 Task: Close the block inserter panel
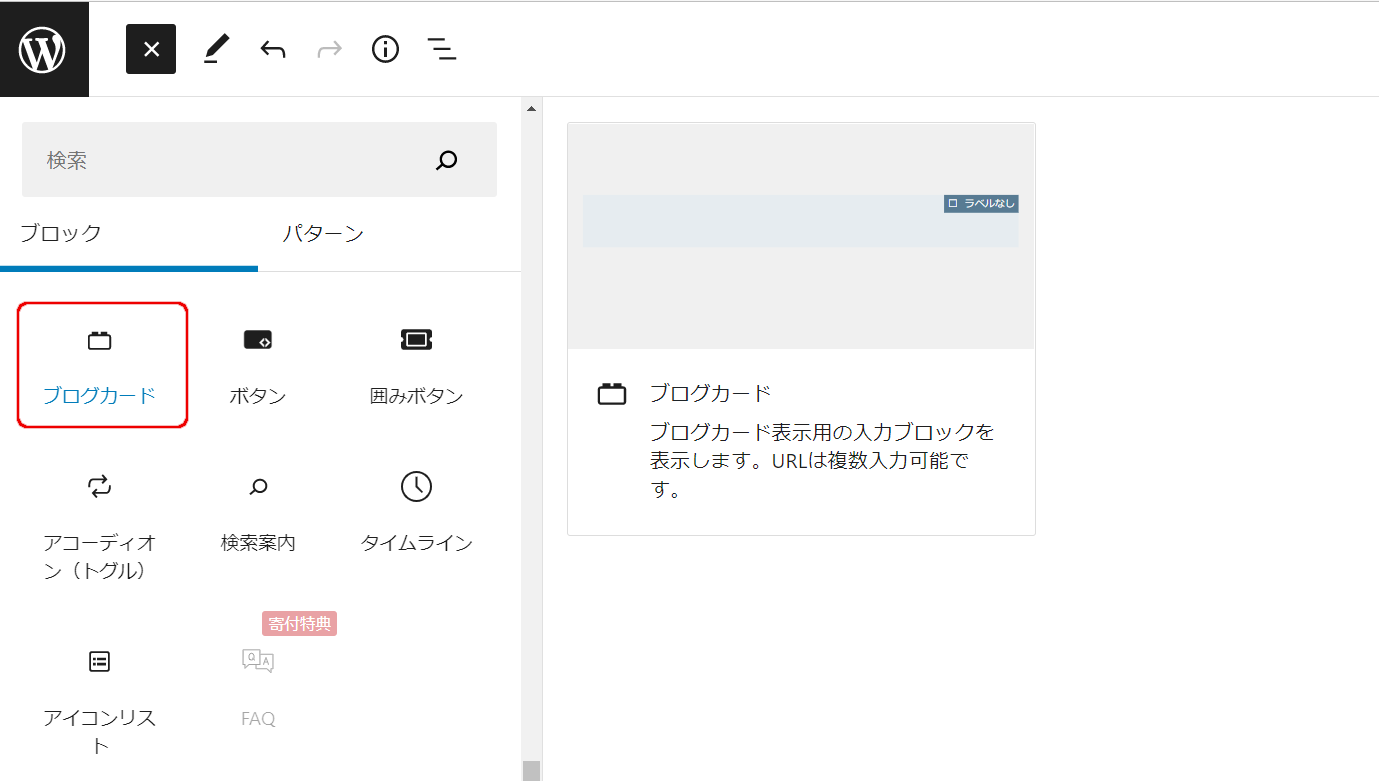[x=151, y=49]
